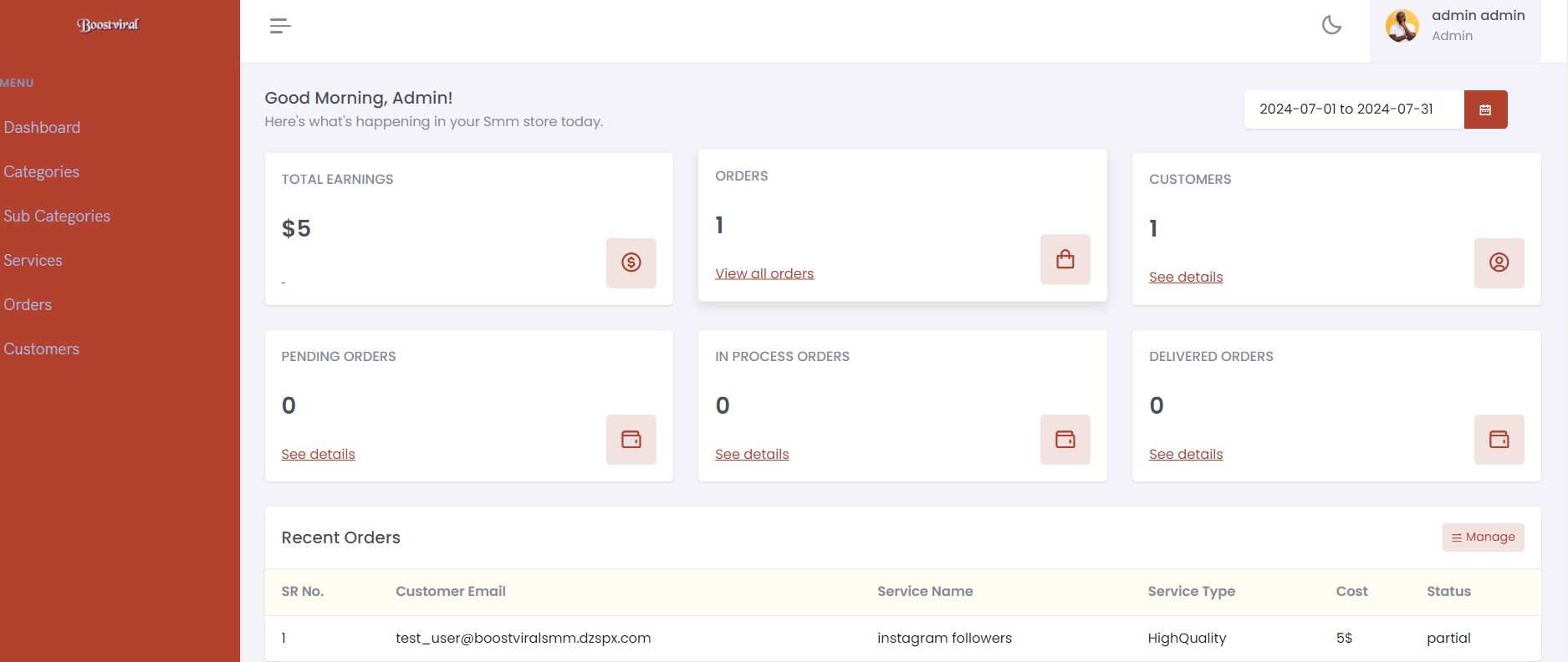Navigate to Customers in the sidebar
The width and height of the screenshot is (1568, 662).
point(42,349)
